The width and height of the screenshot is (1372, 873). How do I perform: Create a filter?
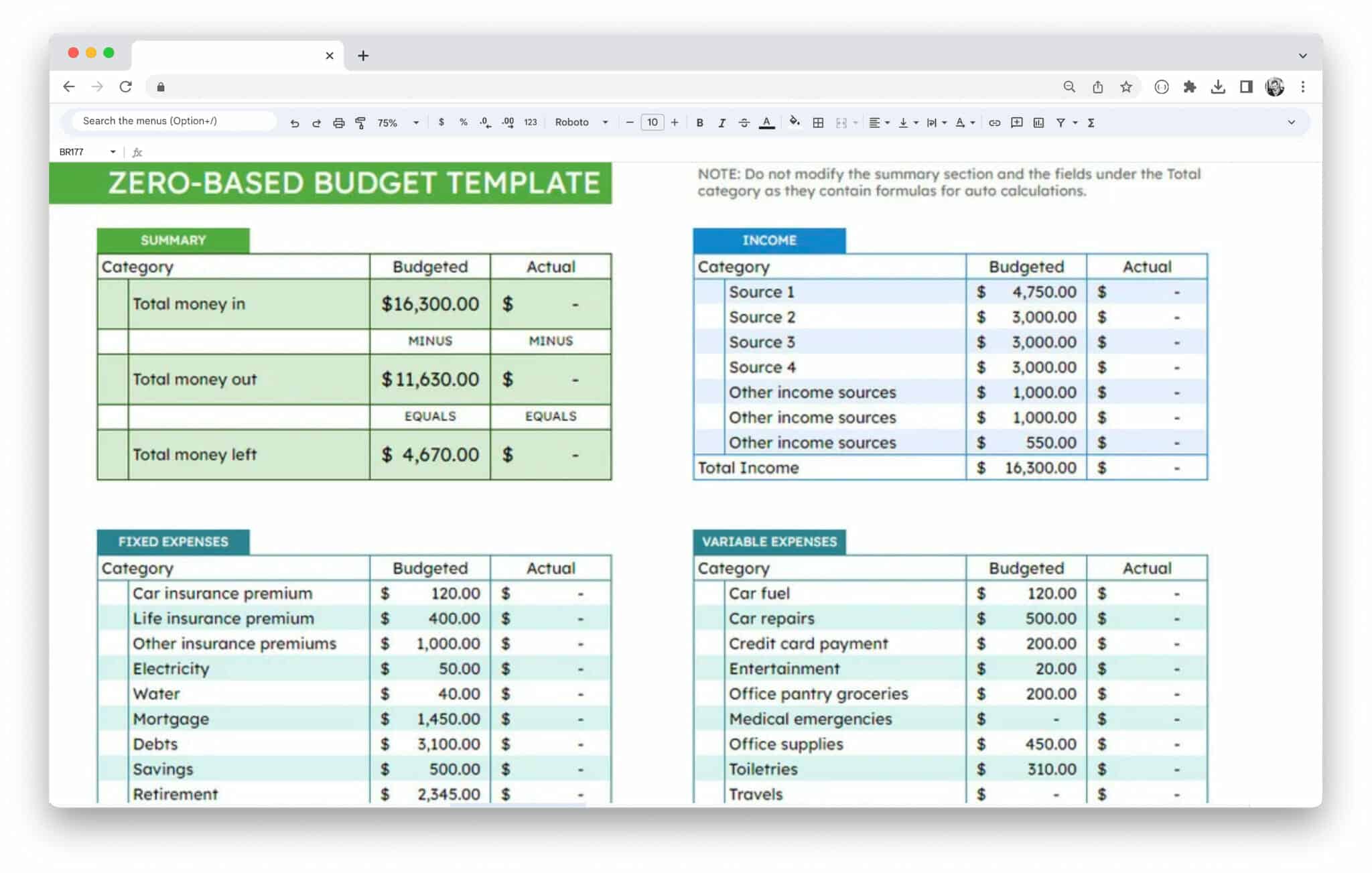tap(1060, 123)
